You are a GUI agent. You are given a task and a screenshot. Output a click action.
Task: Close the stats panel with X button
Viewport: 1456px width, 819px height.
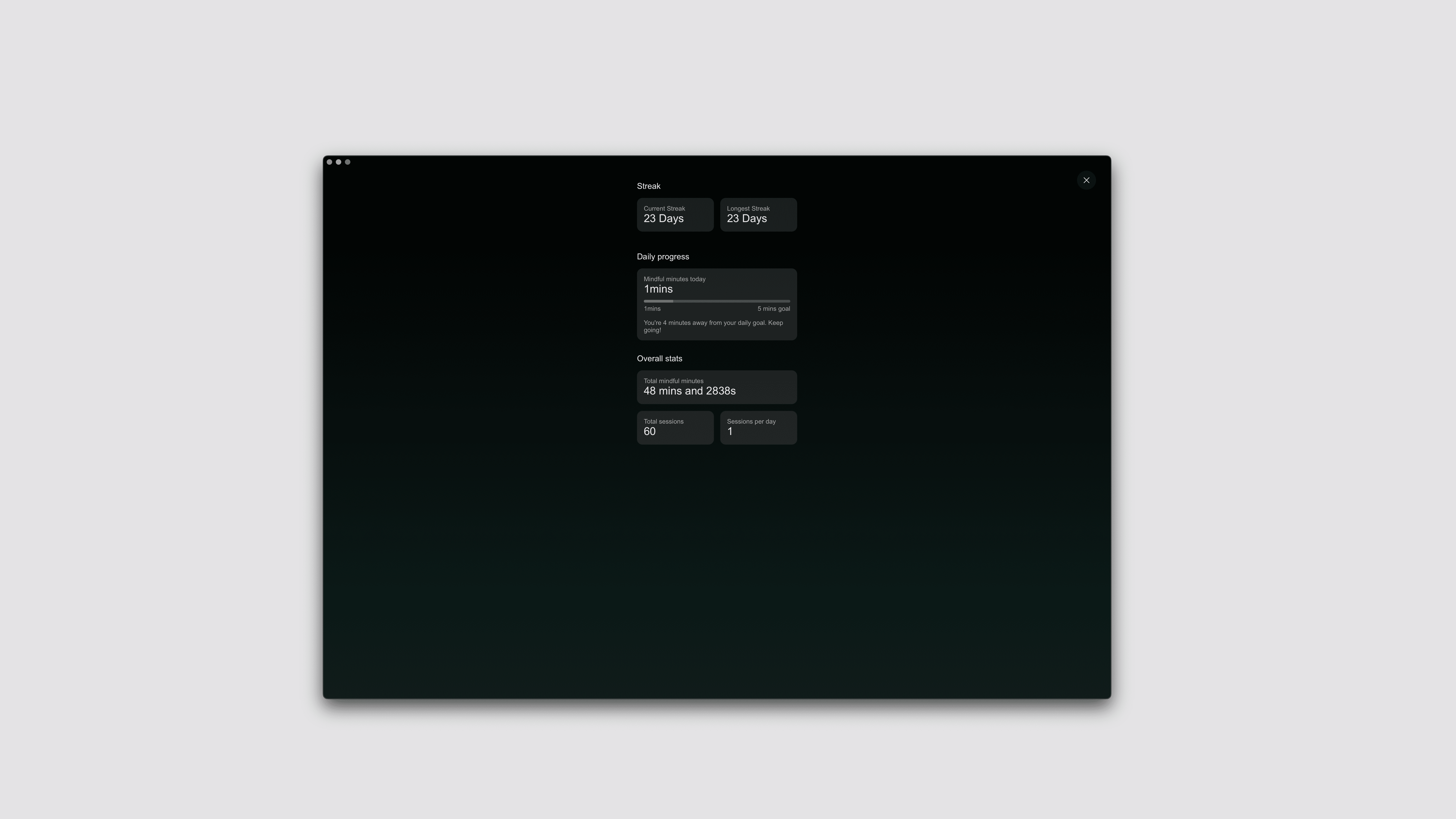[1086, 180]
